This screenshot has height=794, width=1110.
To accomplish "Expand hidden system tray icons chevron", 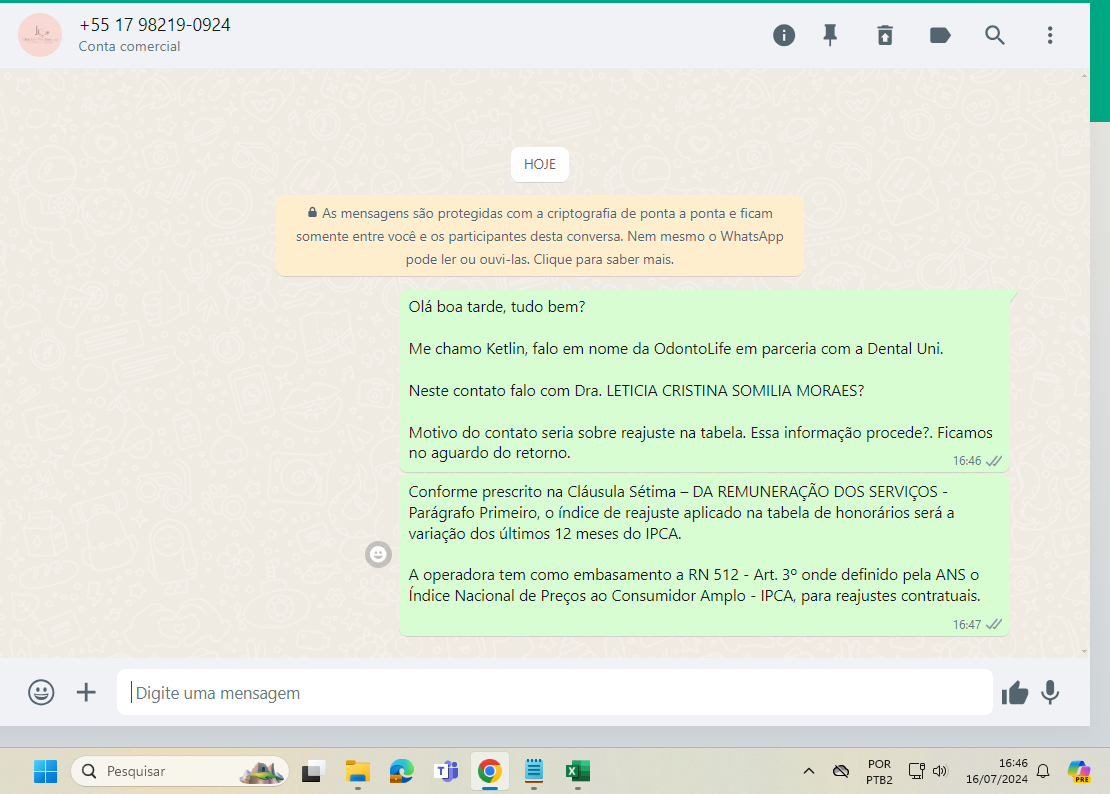I will 808,771.
